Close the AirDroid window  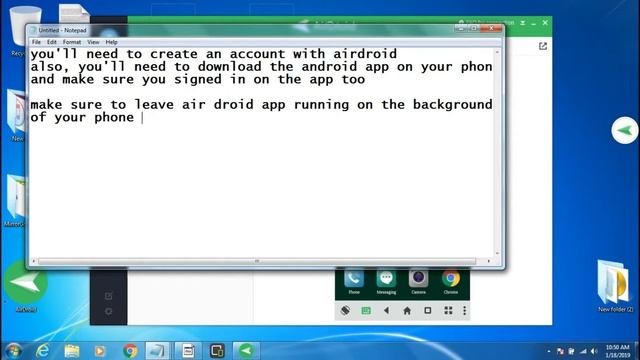click(545, 23)
